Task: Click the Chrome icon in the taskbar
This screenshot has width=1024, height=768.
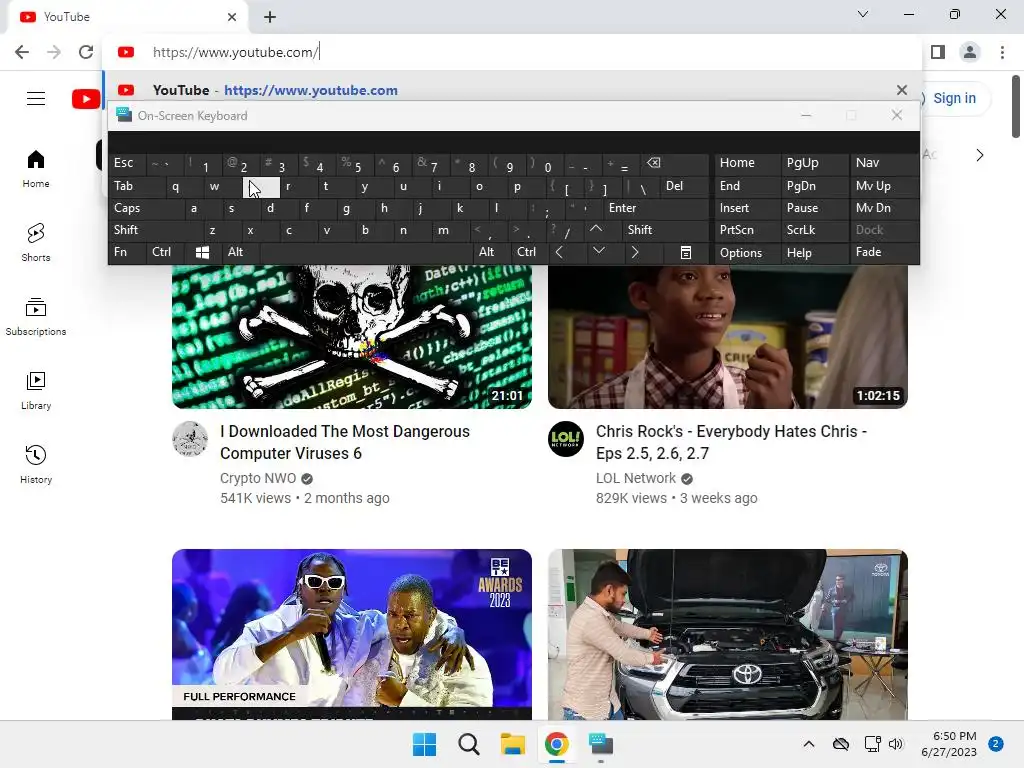Action: [556, 744]
